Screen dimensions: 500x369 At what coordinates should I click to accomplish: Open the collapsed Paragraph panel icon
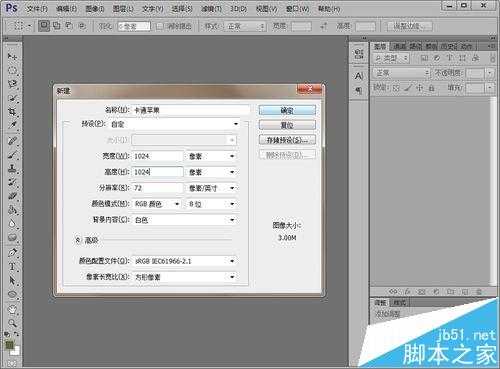tap(359, 90)
